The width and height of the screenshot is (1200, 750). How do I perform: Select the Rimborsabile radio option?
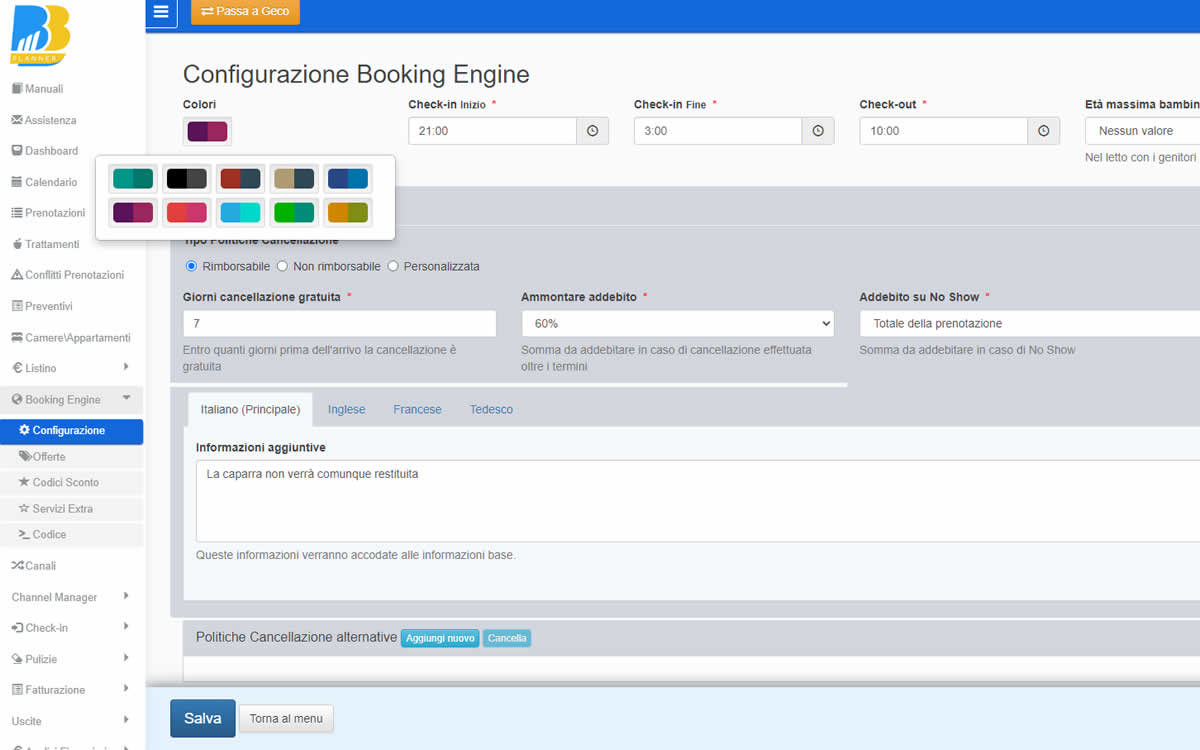click(192, 266)
